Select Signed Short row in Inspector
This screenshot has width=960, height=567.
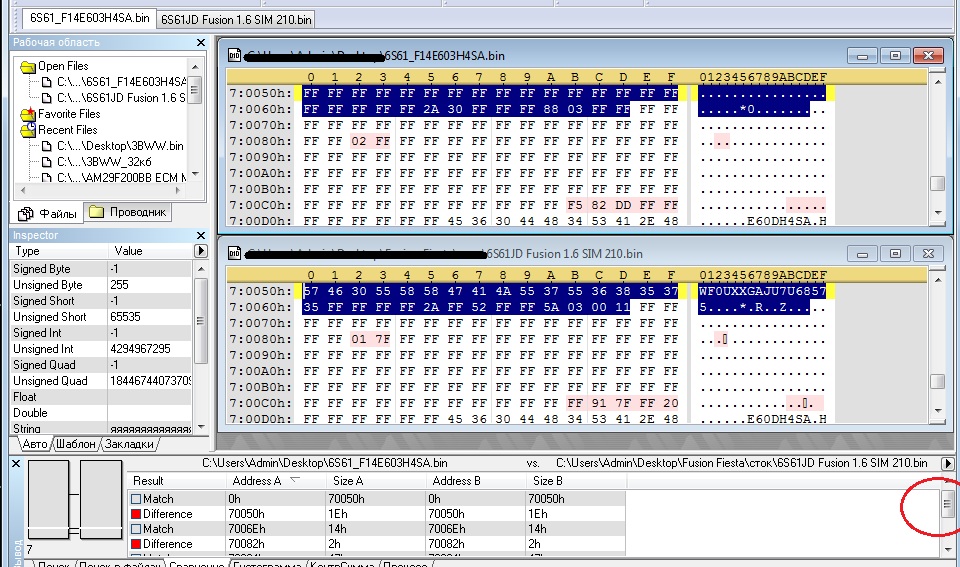click(x=101, y=301)
